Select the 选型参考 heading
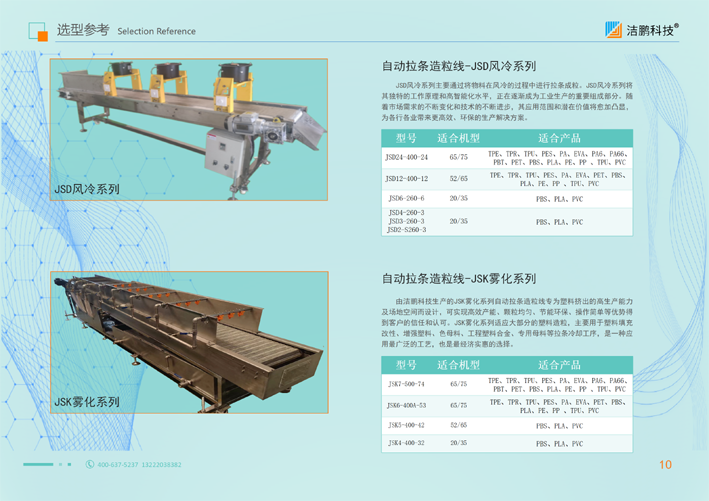709x501 pixels. pos(83,30)
